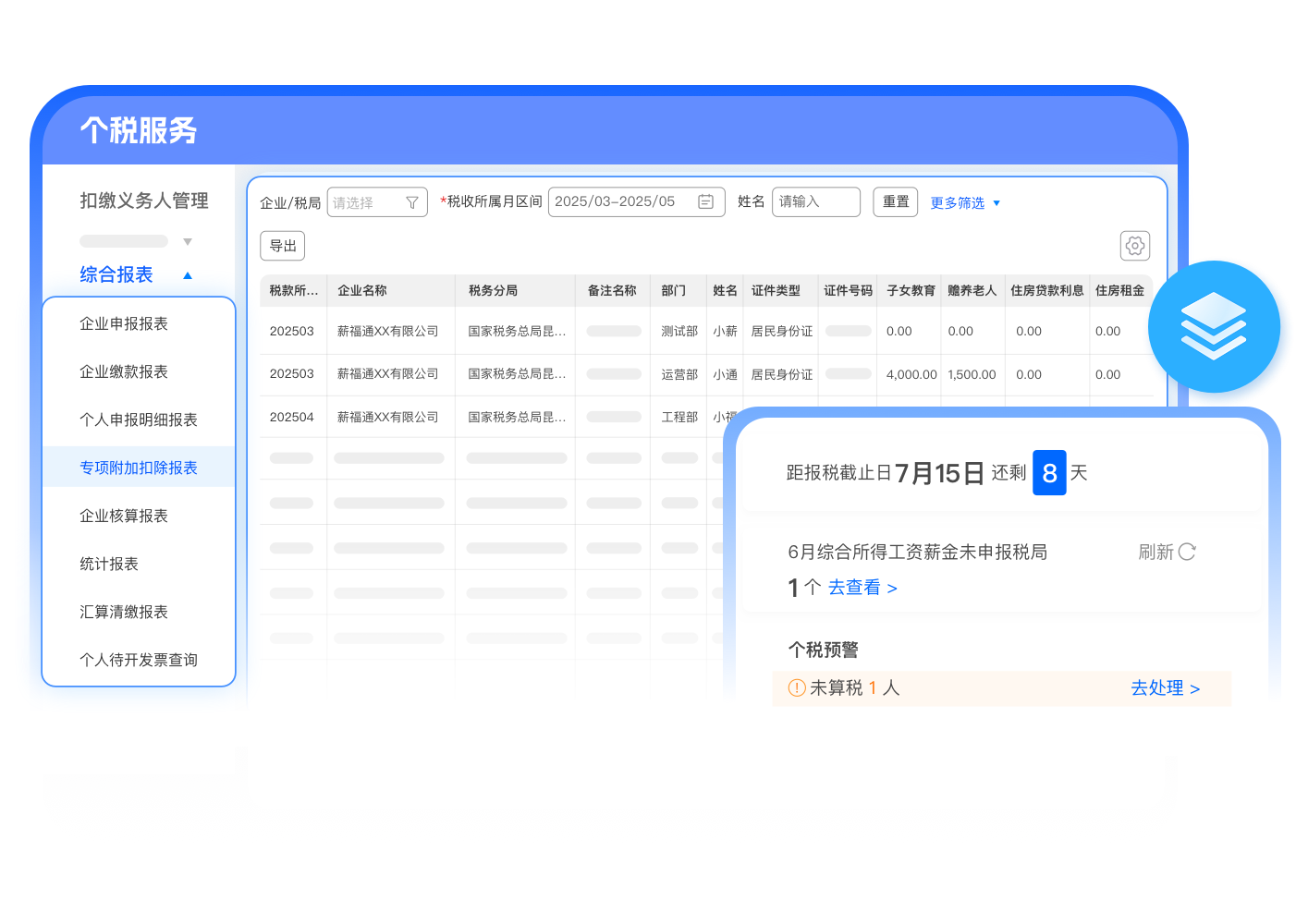The image size is (1296, 924).
Task: Open 个人待开发票查询 menu entry
Action: (139, 660)
